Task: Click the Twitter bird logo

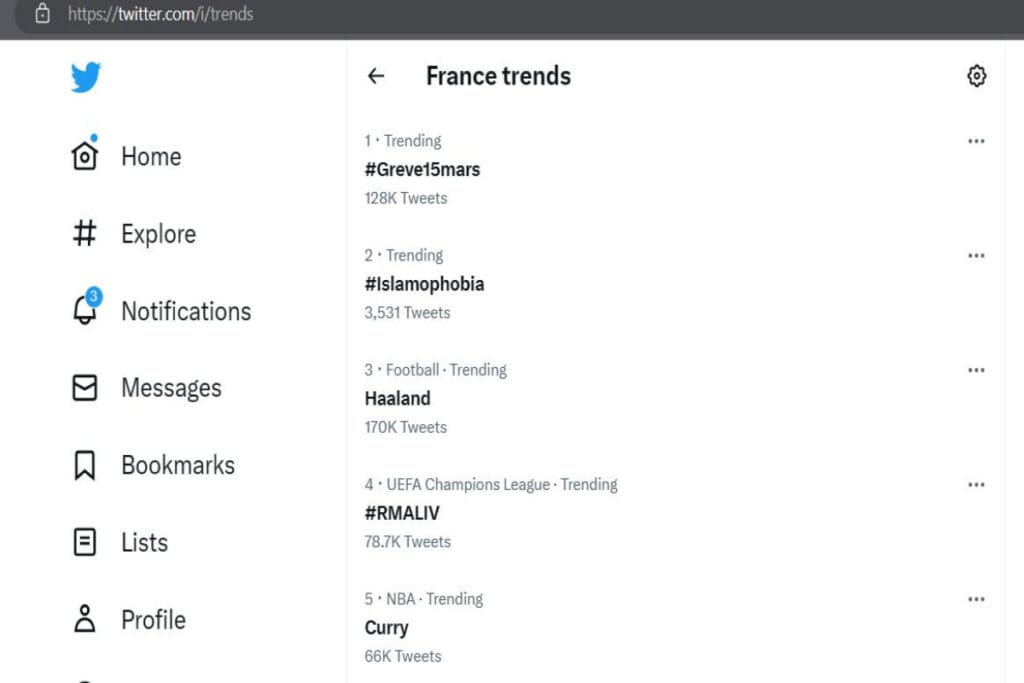Action: (86, 77)
